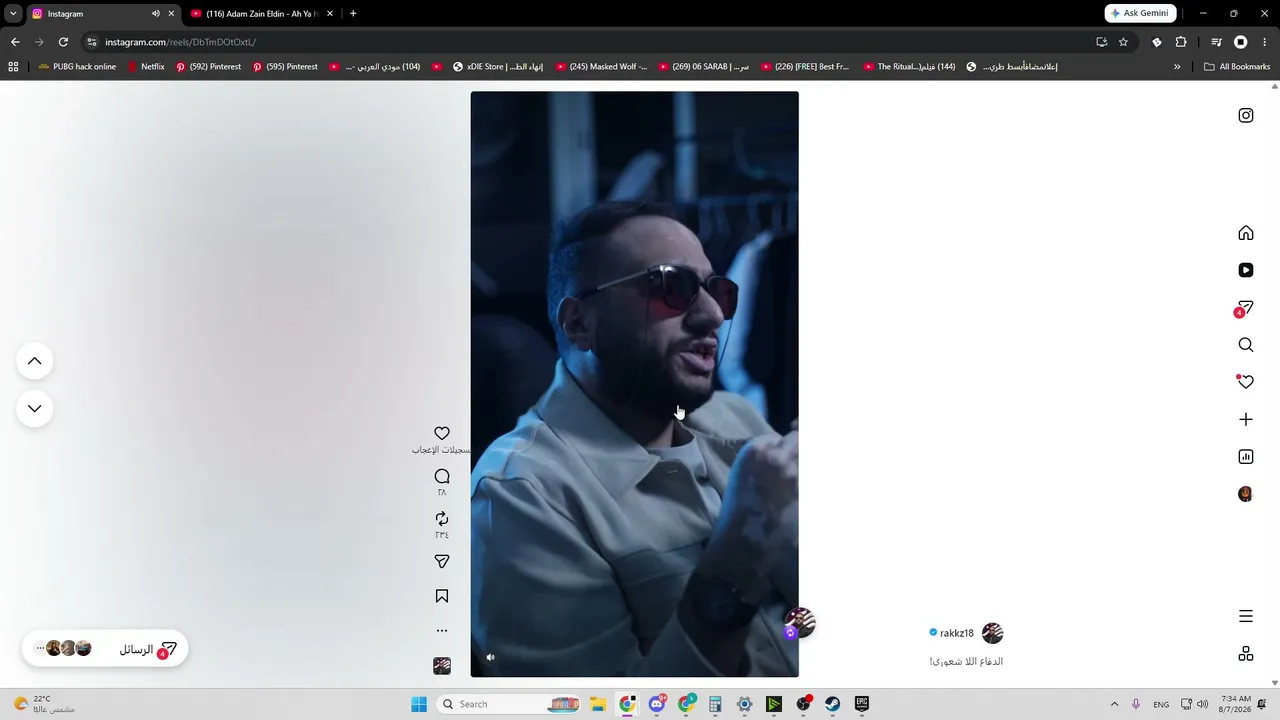Open the reel's comments
This screenshot has width=1280, height=720.
[442, 477]
